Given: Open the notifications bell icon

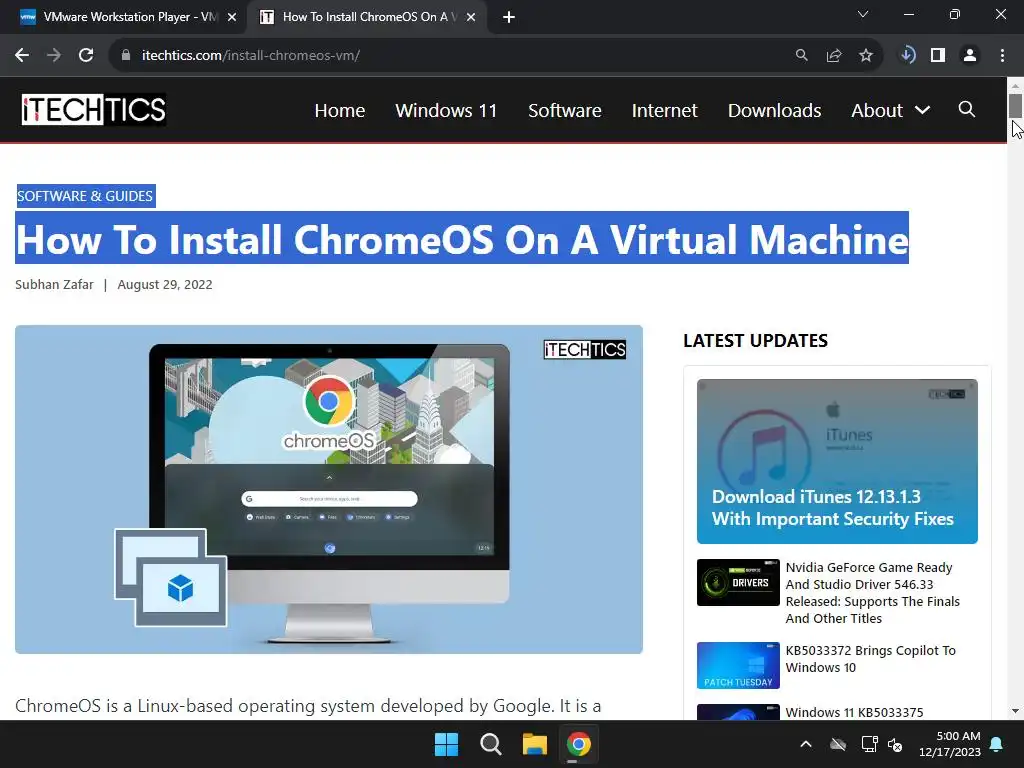Looking at the screenshot, I should point(997,744).
